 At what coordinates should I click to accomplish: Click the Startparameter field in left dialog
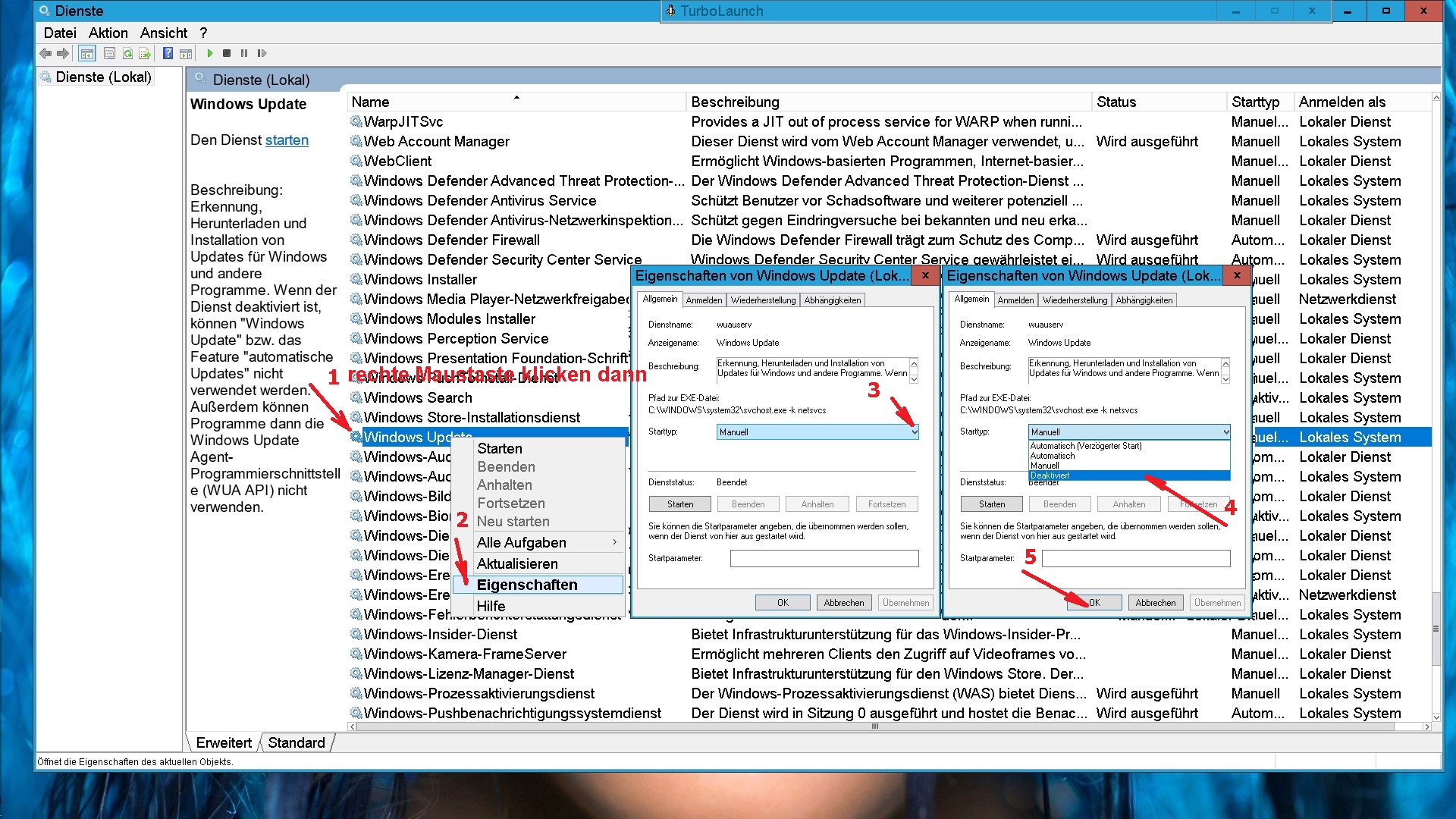[824, 558]
